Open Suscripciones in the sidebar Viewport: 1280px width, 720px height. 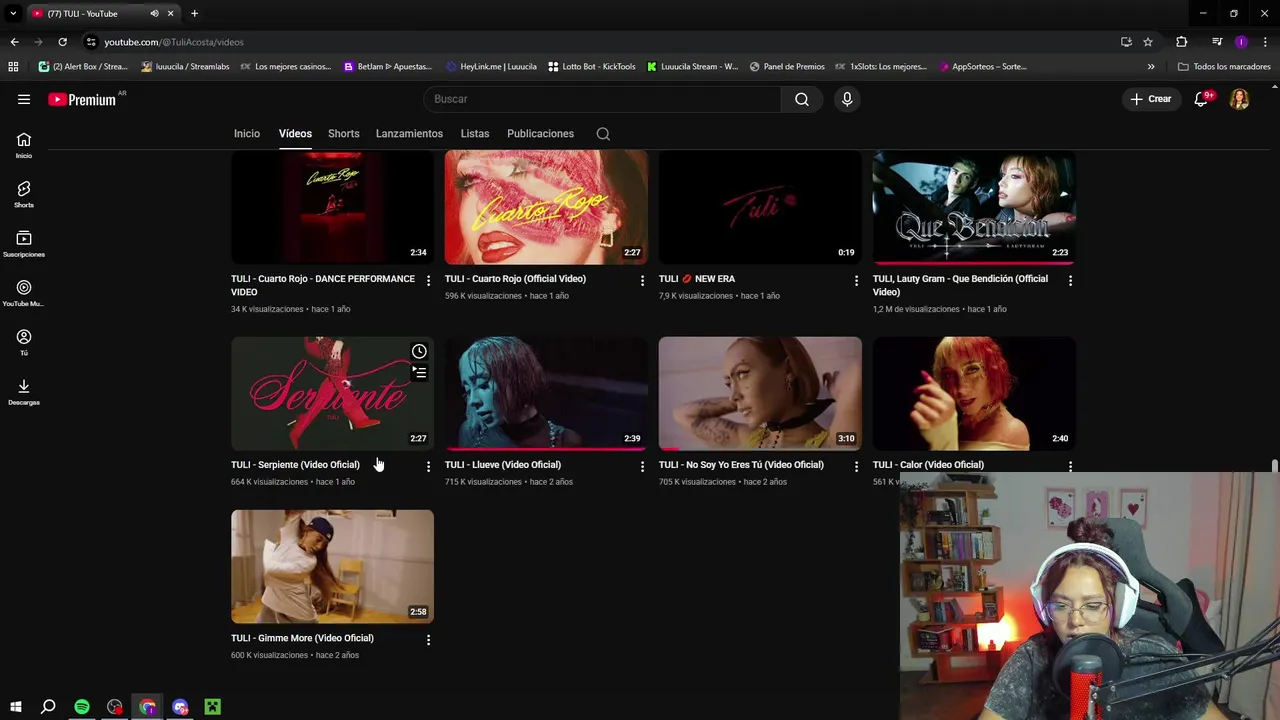point(24,244)
